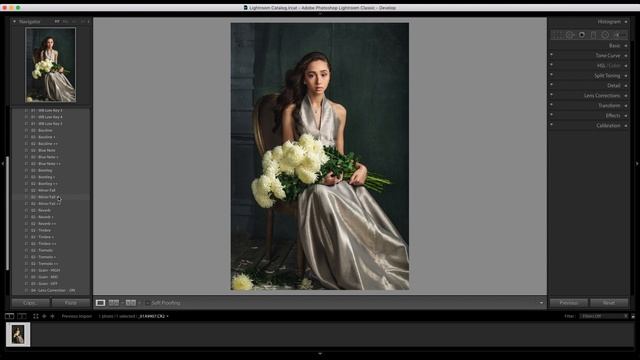This screenshot has width=640, height=360.
Task: Click the Copy settings button
Action: [30, 303]
